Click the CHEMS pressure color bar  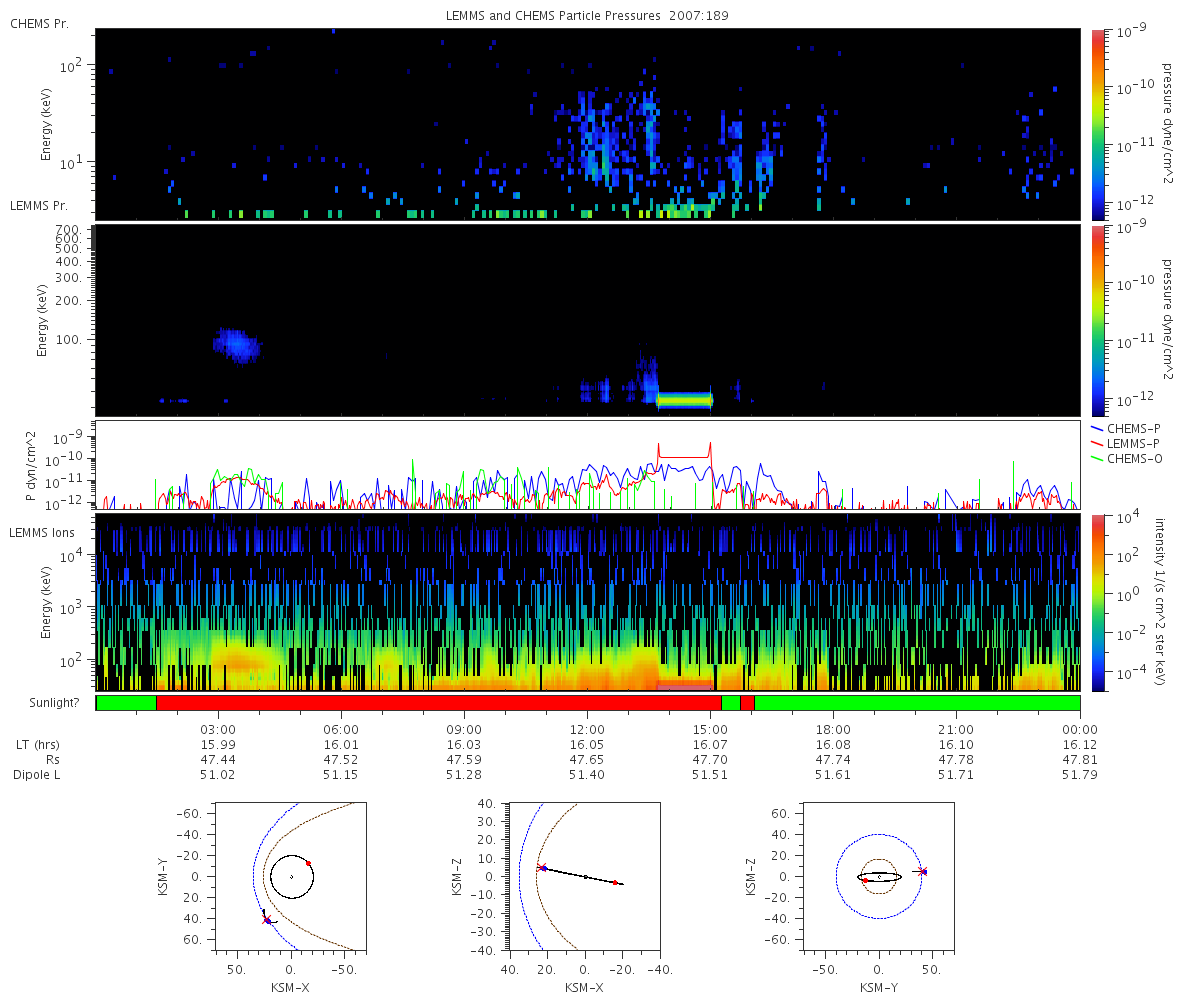(x=1098, y=124)
